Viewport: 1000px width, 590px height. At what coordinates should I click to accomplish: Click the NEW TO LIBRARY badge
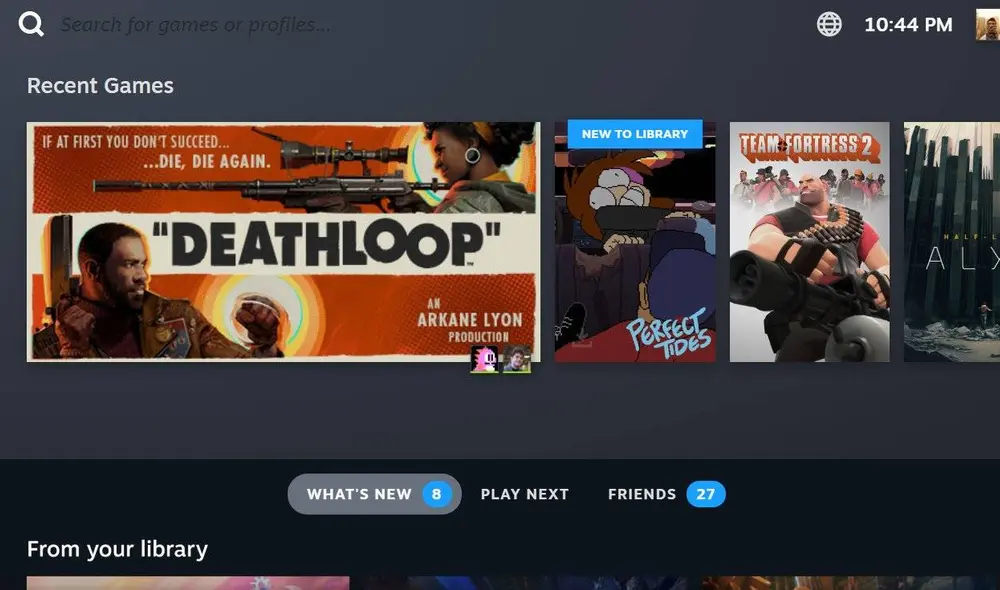pyautogui.click(x=636, y=133)
